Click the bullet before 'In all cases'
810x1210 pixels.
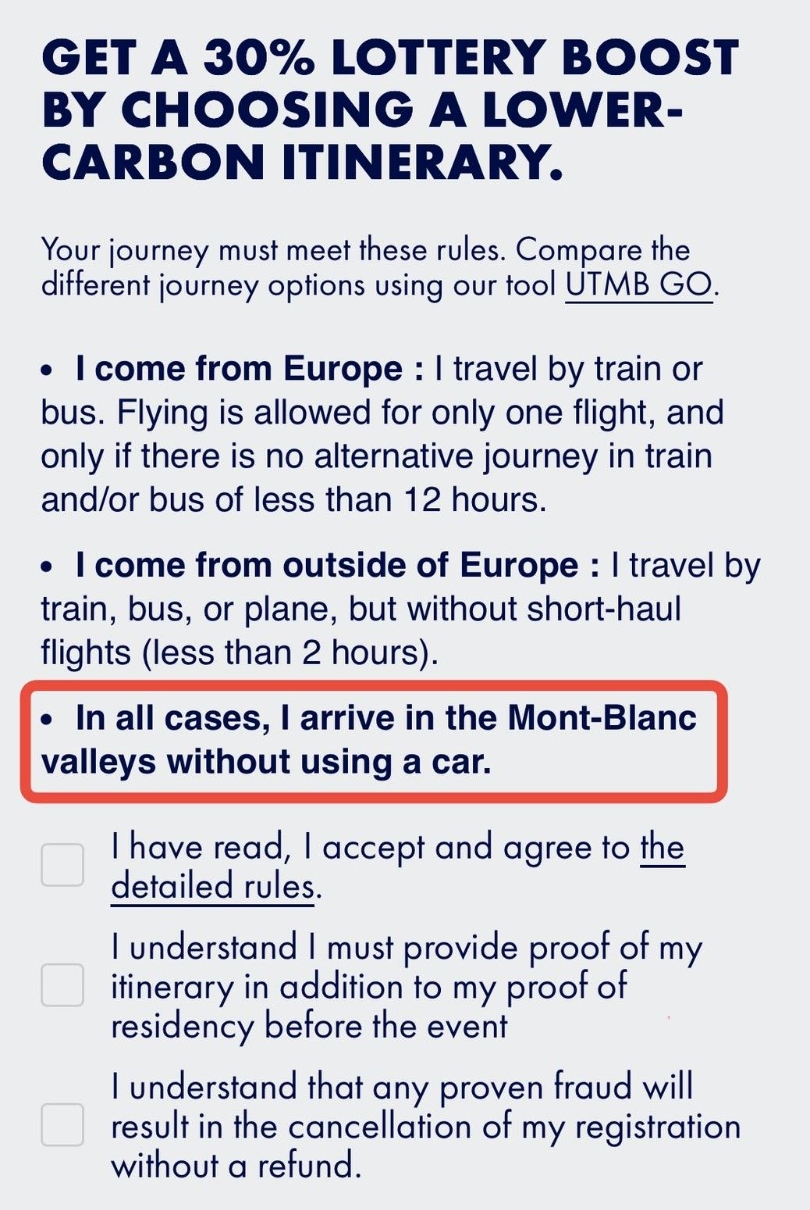coord(48,720)
